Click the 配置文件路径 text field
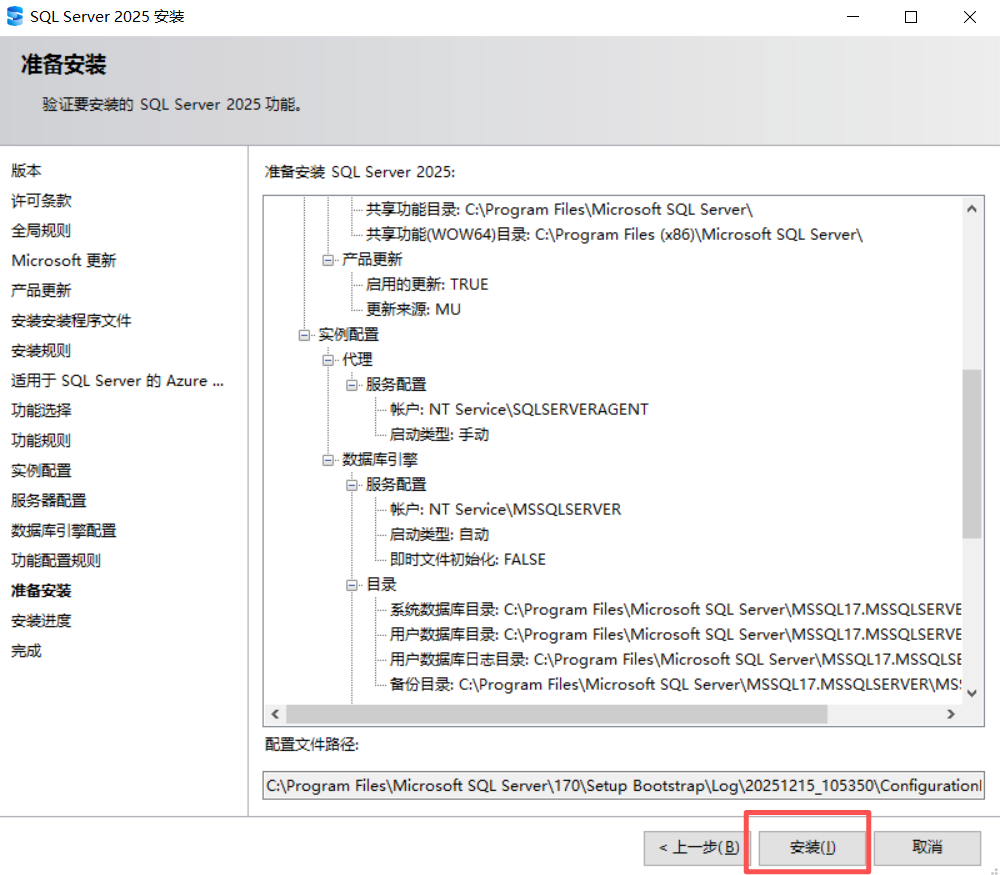This screenshot has width=1000, height=875. point(623,785)
